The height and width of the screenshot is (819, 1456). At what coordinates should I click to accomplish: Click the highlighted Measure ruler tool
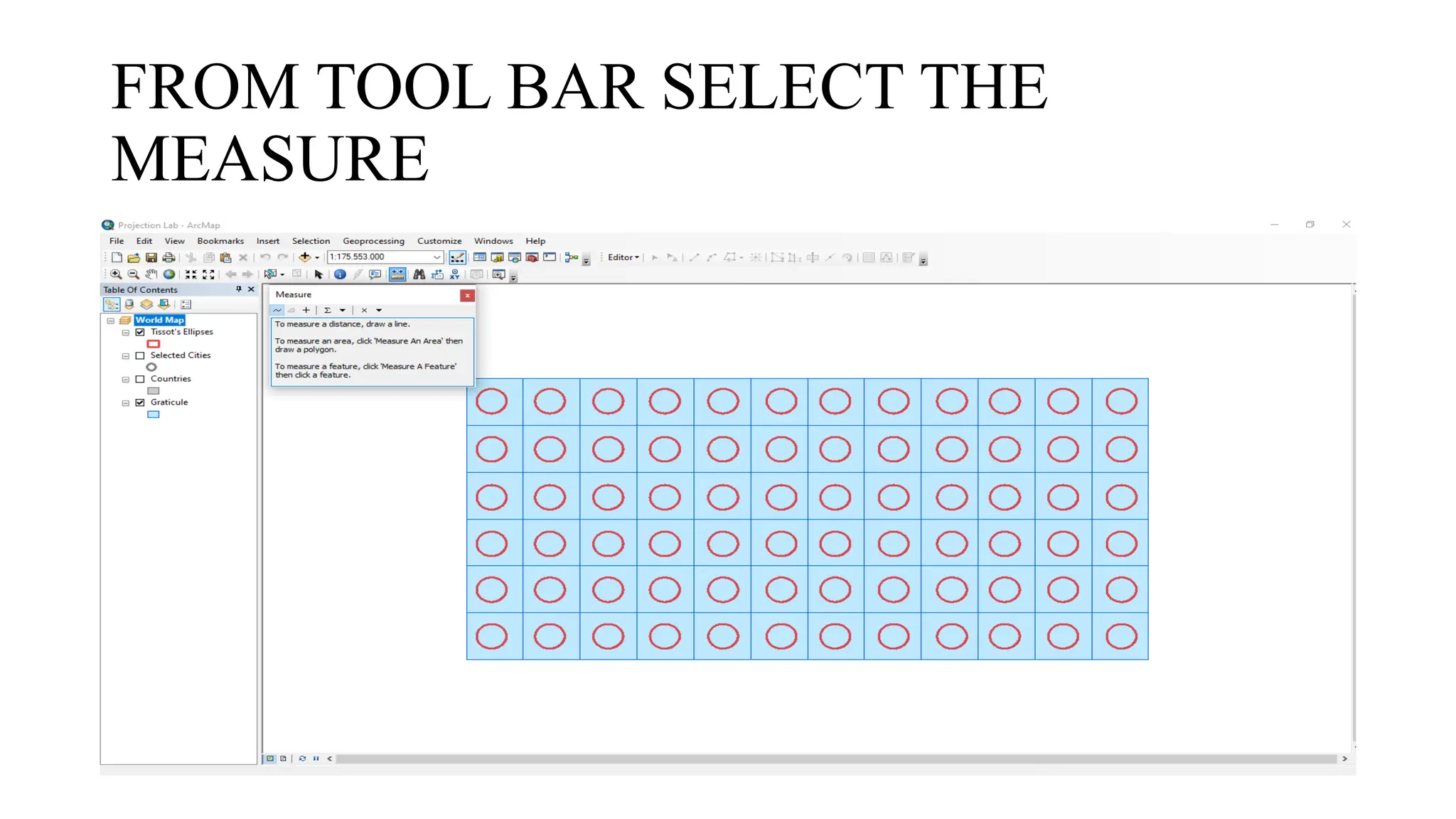point(397,274)
